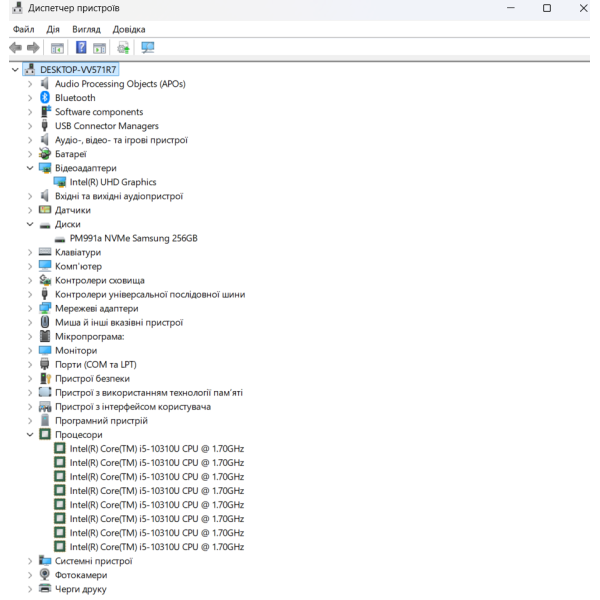
Task: Click the Черги друку label text
Action: pos(81,589)
